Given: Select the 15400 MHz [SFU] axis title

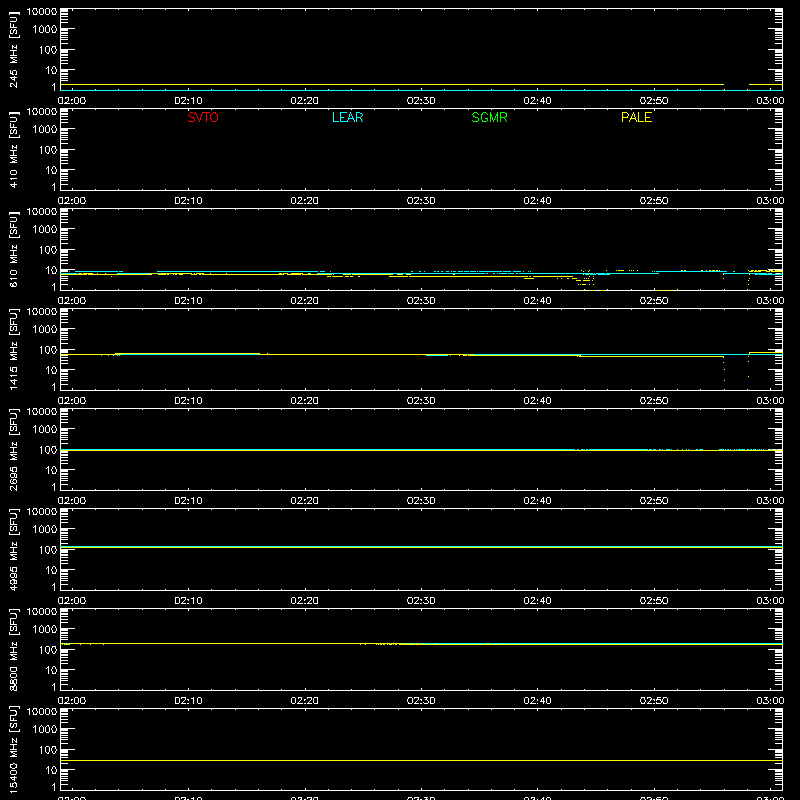Looking at the screenshot, I should 14,749.
